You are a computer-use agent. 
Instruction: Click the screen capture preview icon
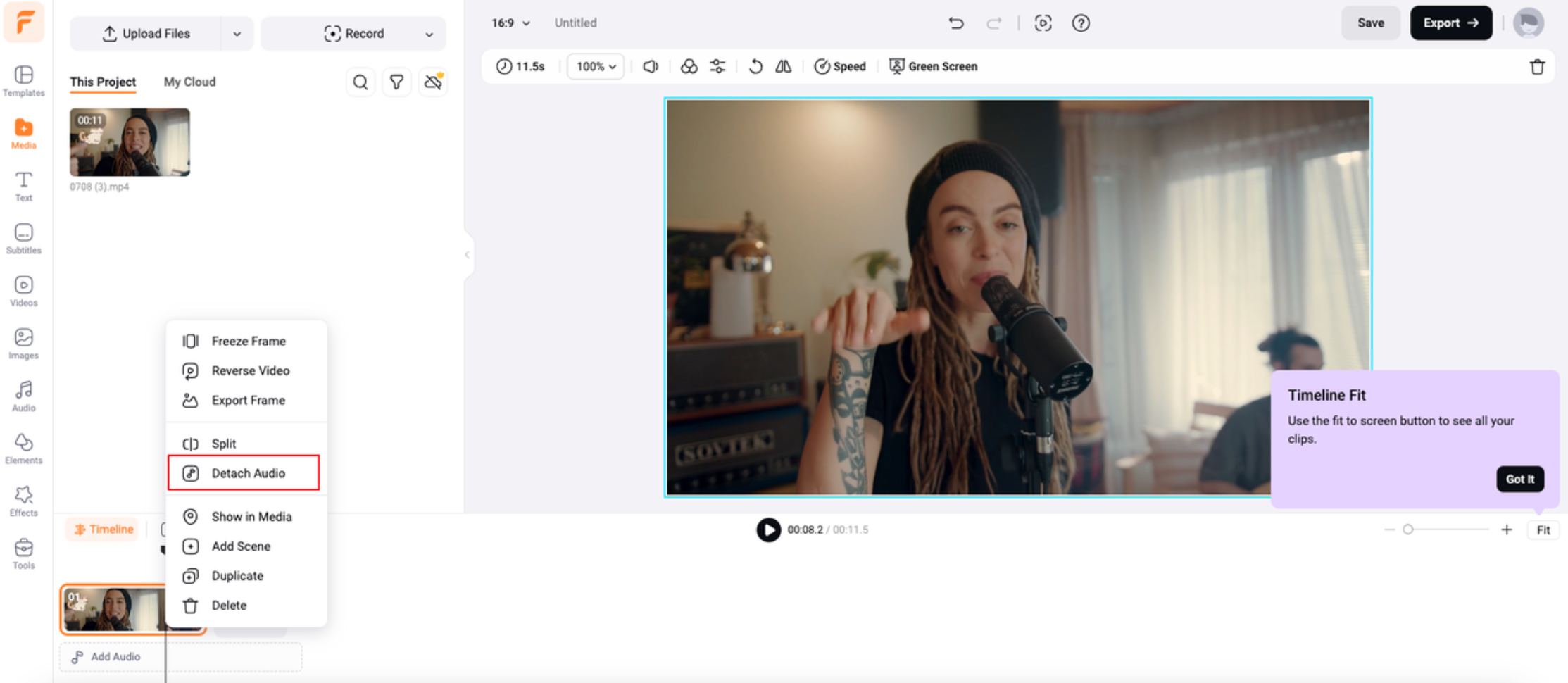pos(1043,23)
